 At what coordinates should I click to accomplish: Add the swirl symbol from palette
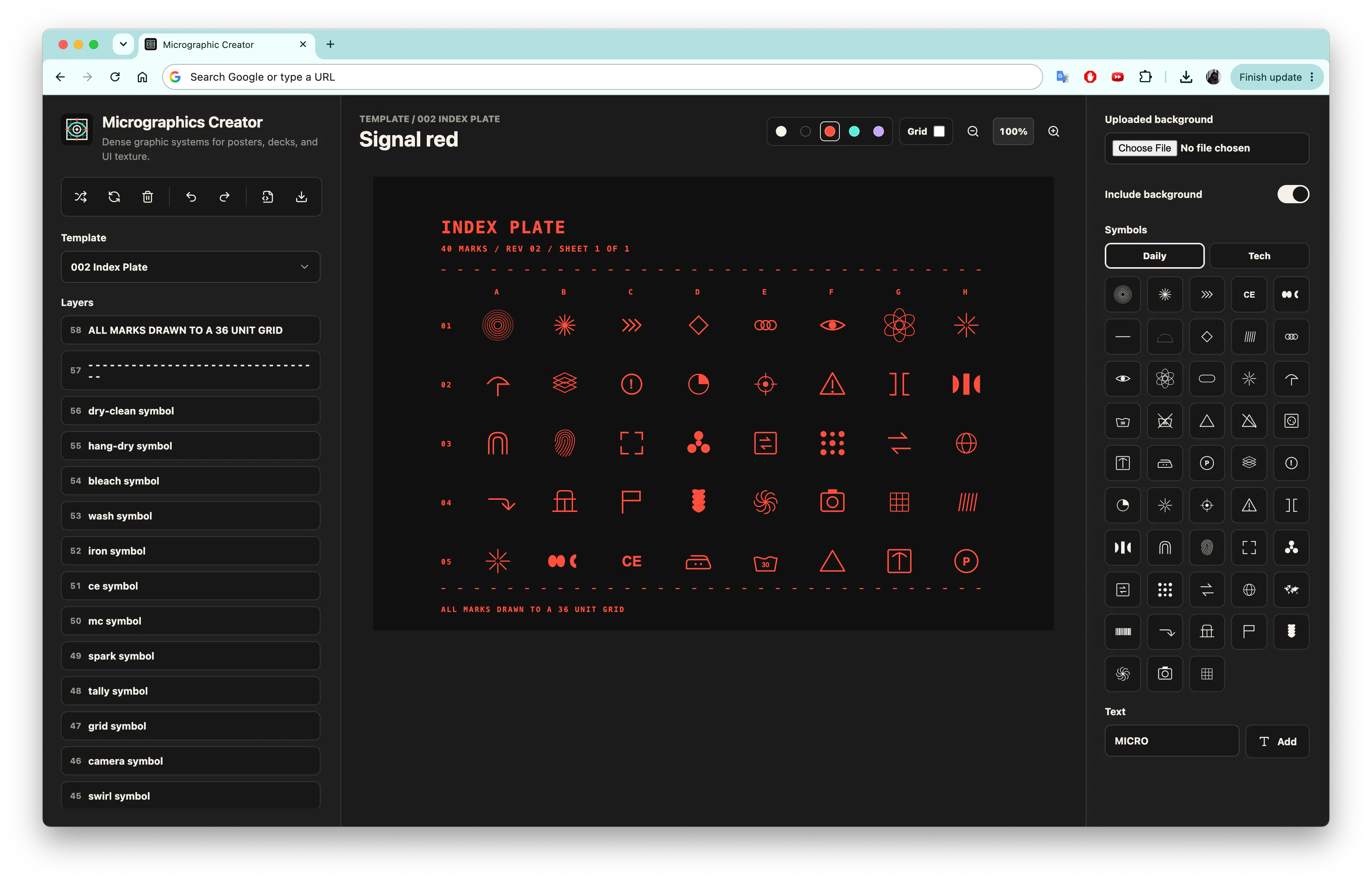coord(1123,674)
